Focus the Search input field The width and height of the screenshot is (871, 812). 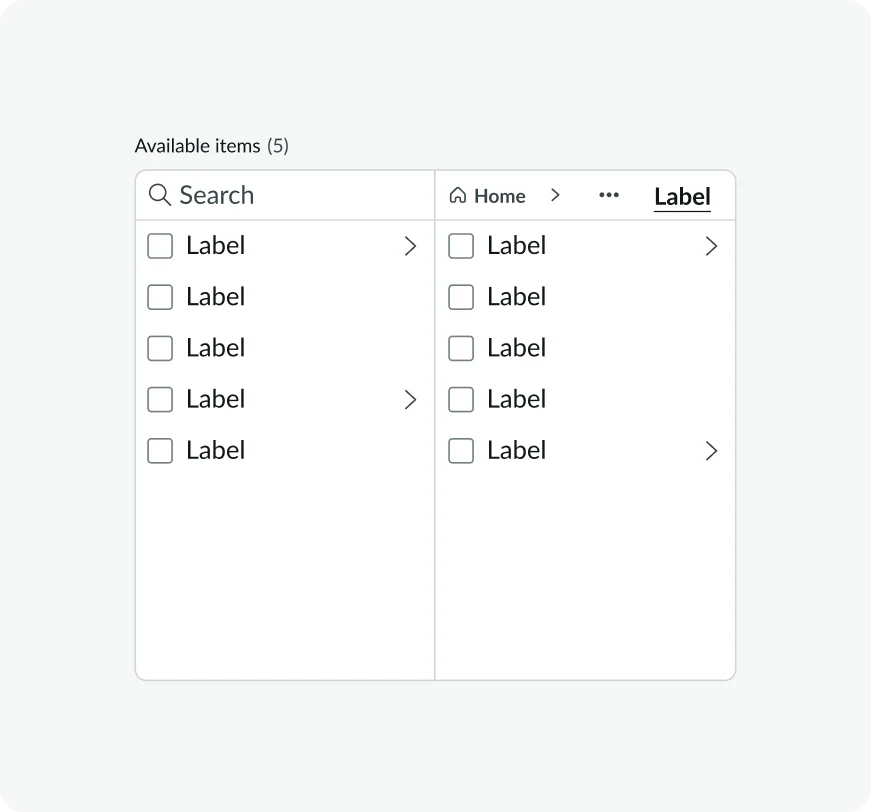point(290,195)
